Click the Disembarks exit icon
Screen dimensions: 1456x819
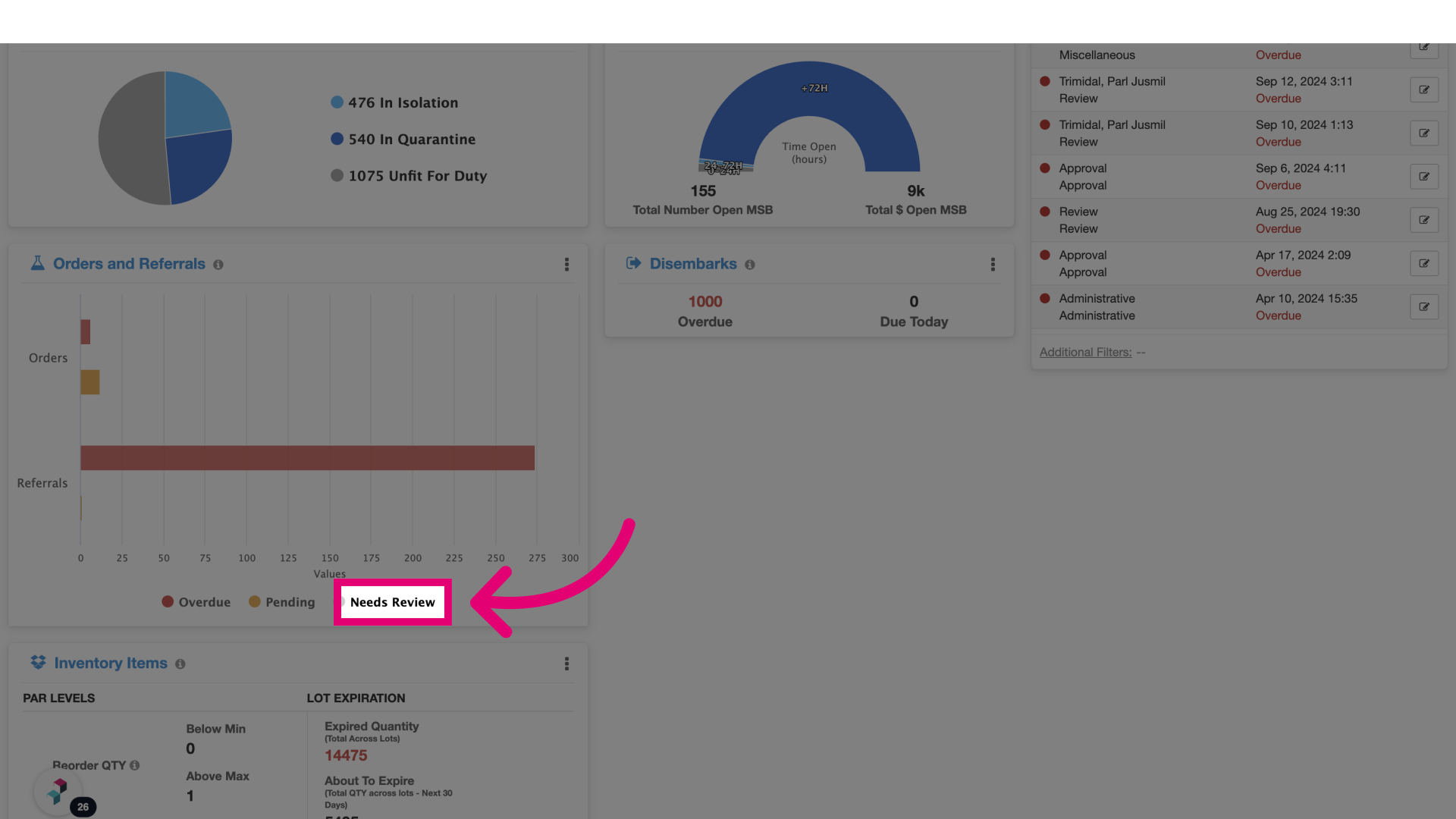tap(633, 263)
